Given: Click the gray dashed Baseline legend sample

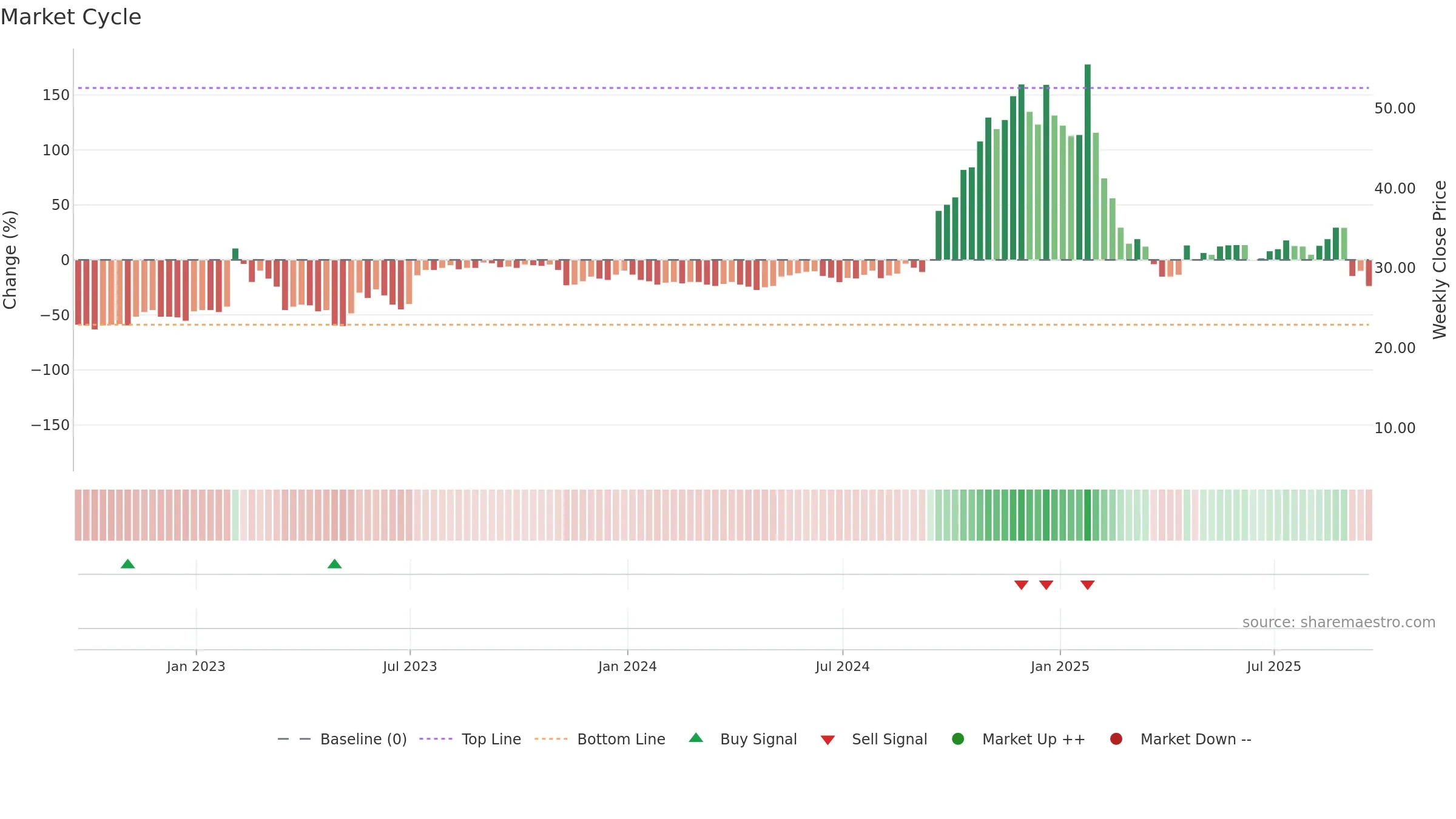Looking at the screenshot, I should pos(294,739).
